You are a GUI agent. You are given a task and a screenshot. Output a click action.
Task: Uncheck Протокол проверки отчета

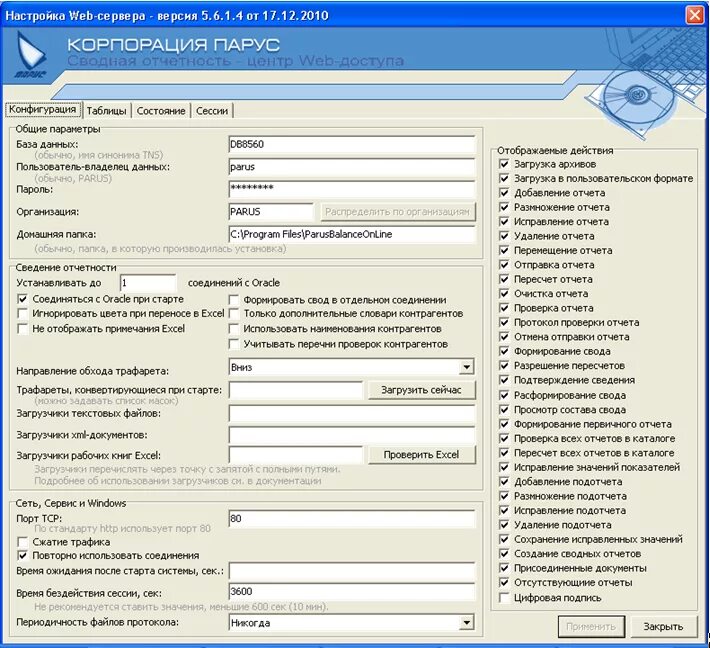[504, 323]
